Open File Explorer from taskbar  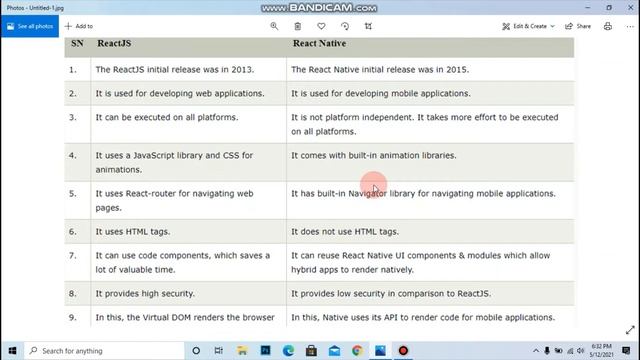pyautogui.click(x=242, y=351)
